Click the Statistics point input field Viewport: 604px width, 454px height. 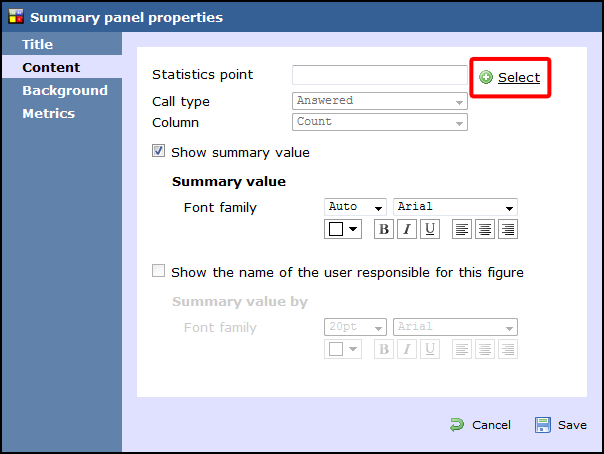coord(380,75)
